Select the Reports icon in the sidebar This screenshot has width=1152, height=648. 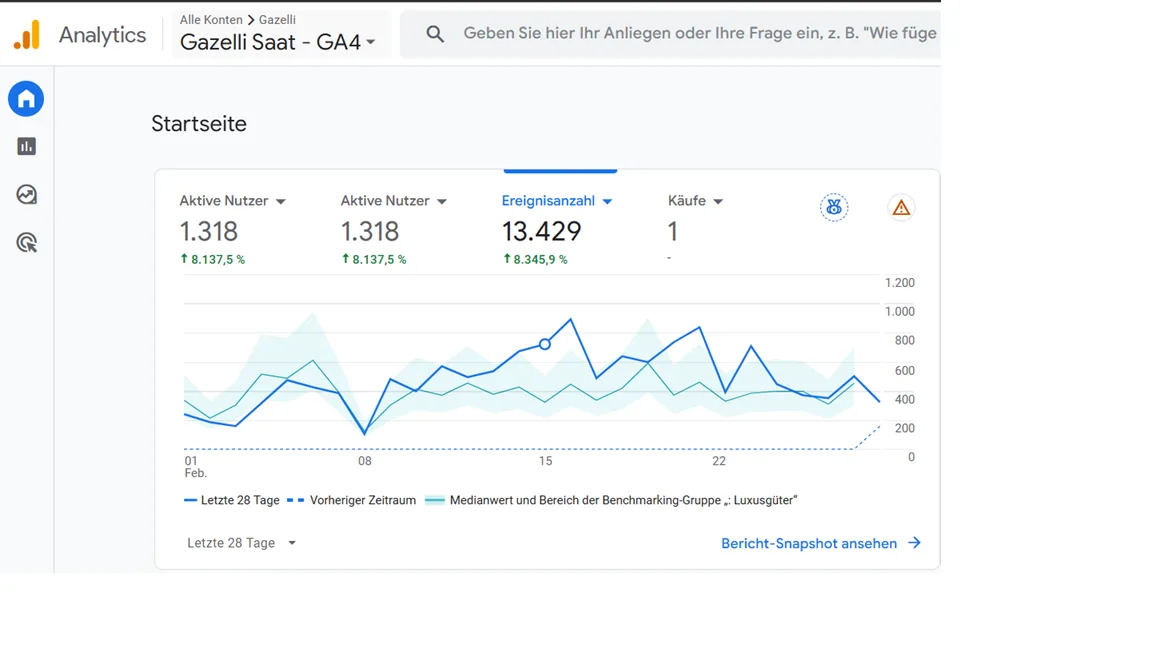(x=25, y=146)
